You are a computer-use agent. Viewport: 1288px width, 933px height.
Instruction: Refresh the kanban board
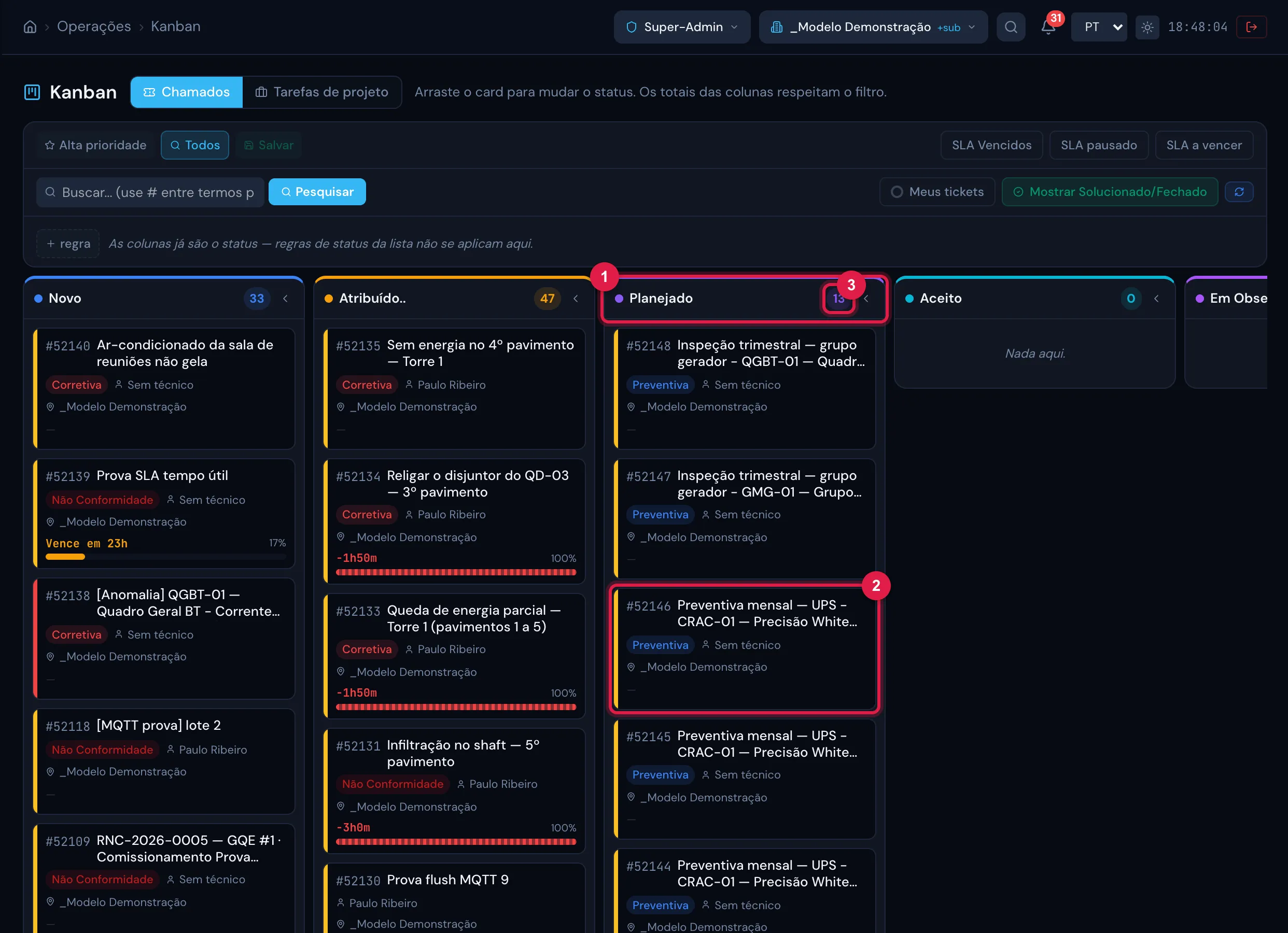1239,192
